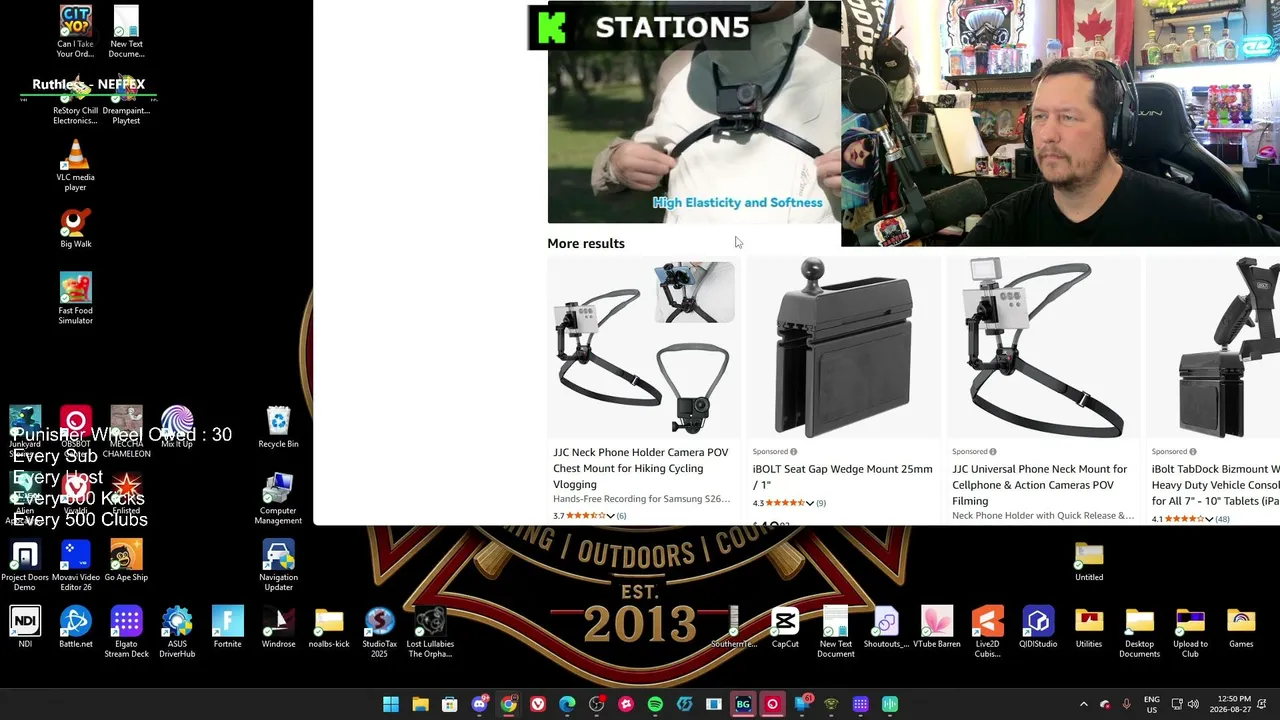Select the VTube Barren desktop icon
Screen dimensions: 1280x720
click(937, 627)
